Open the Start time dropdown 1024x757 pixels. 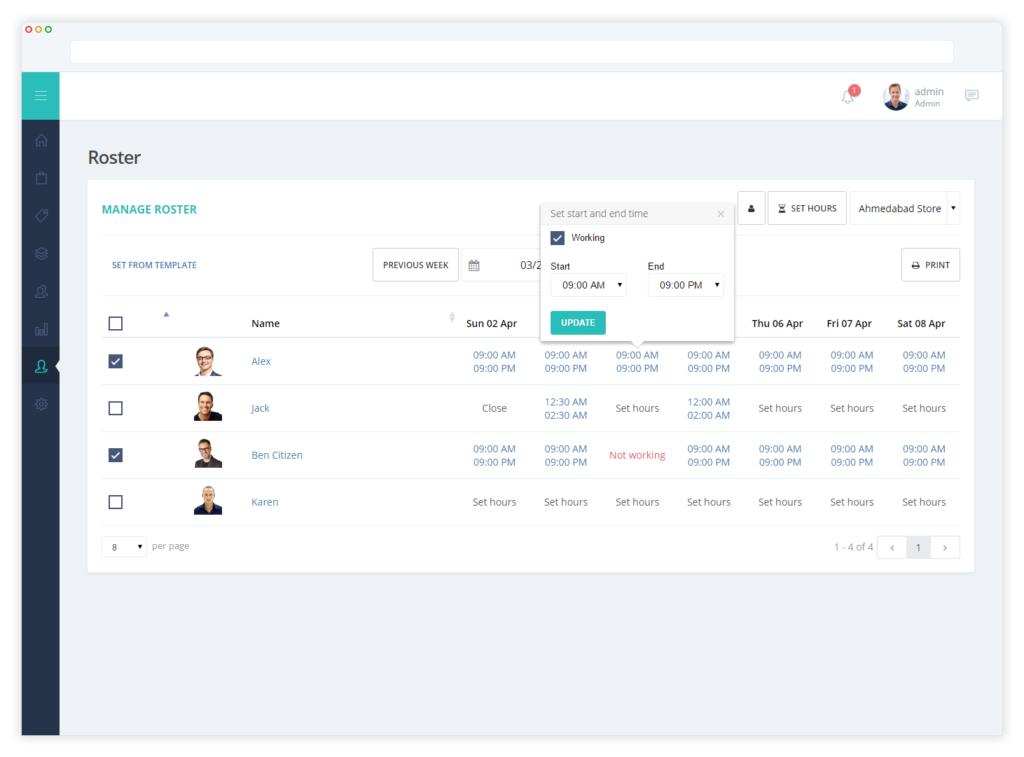[588, 285]
